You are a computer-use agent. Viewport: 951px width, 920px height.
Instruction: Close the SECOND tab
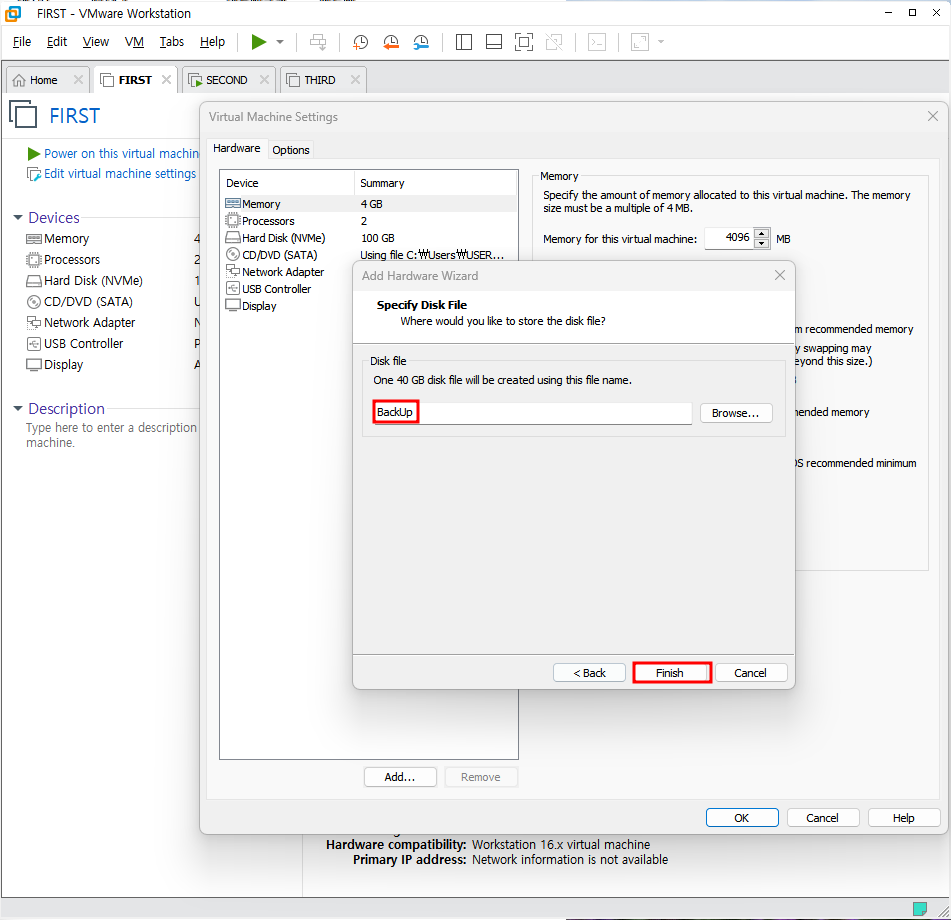[264, 79]
